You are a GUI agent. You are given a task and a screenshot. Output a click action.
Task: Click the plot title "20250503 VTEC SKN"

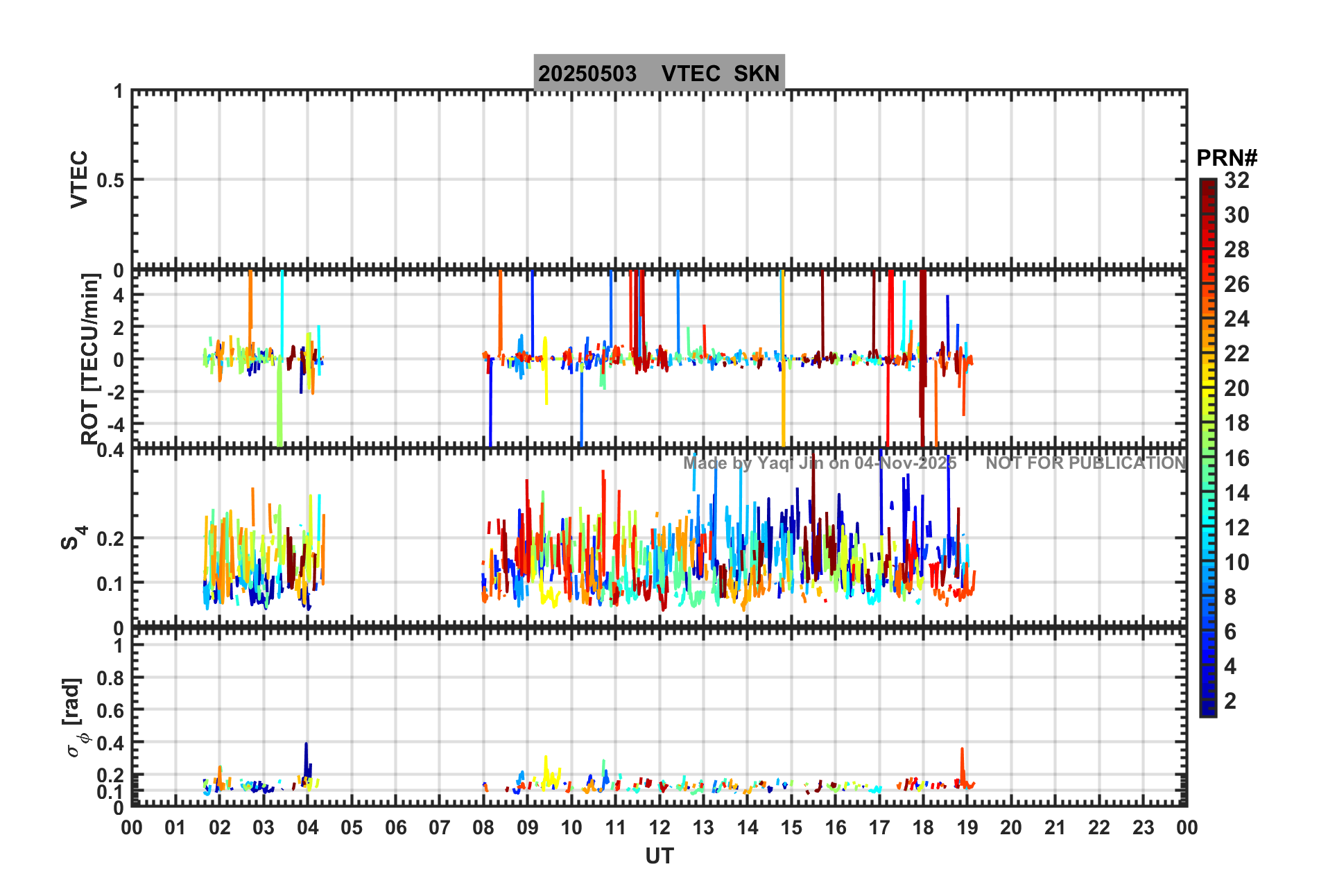(x=659, y=73)
